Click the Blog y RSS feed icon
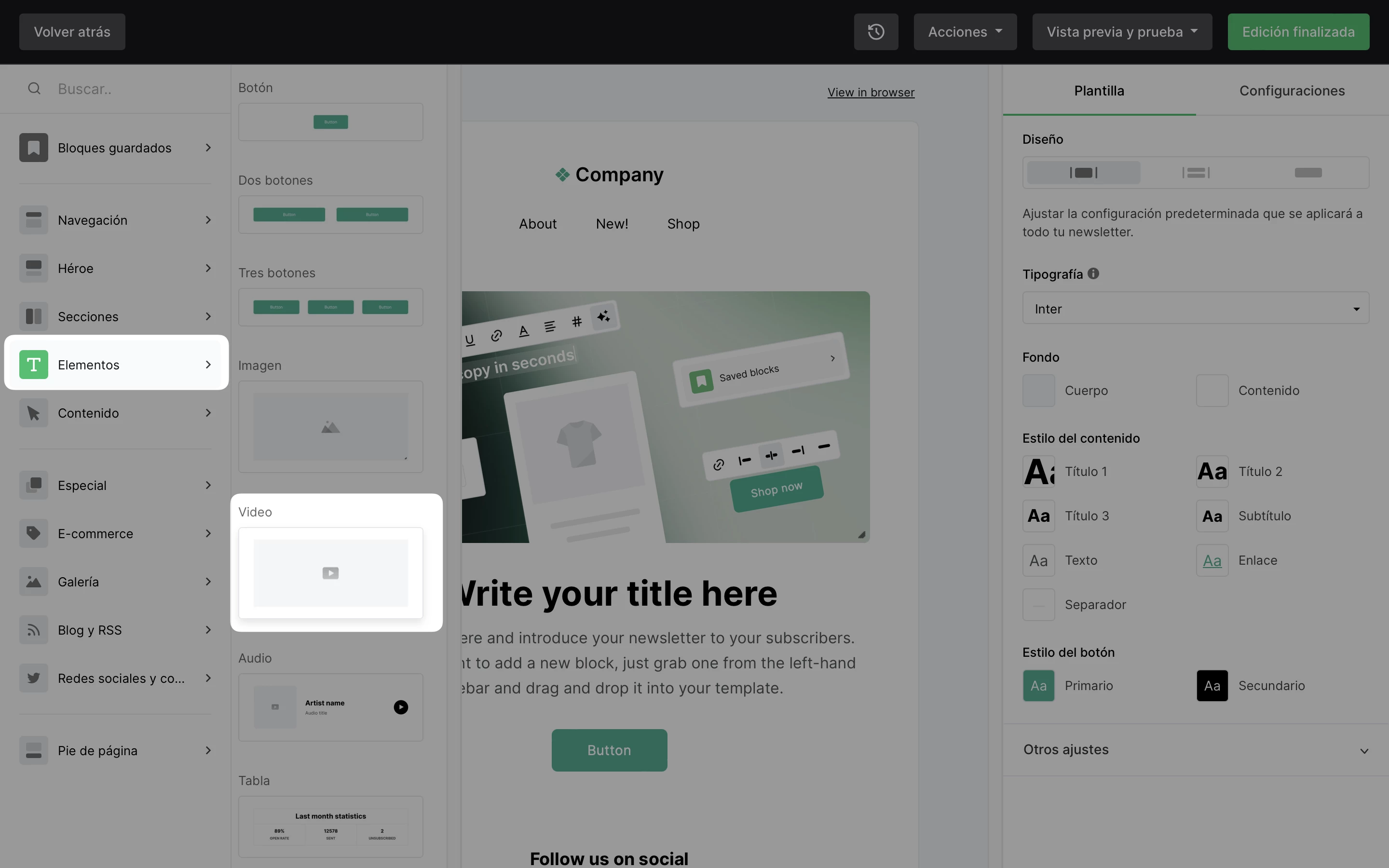This screenshot has width=1389, height=868. click(33, 630)
